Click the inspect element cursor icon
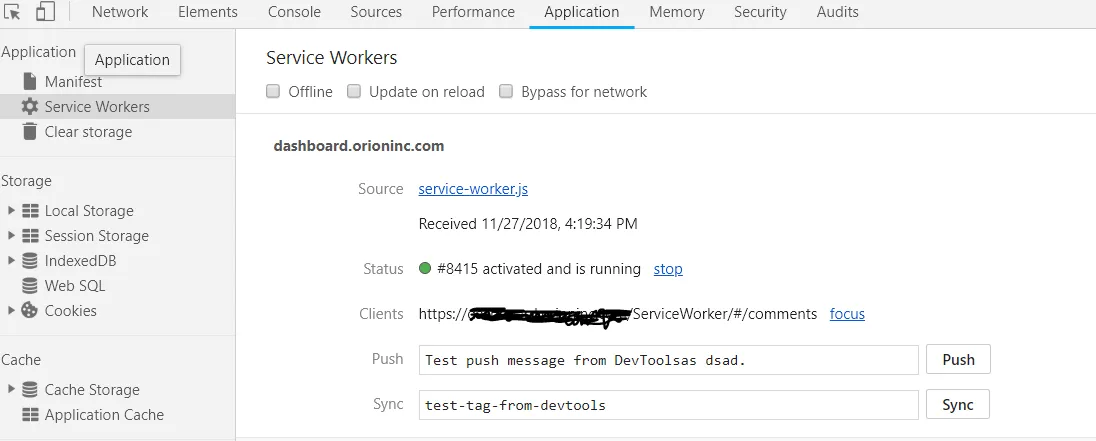This screenshot has height=441, width=1096. coord(13,12)
